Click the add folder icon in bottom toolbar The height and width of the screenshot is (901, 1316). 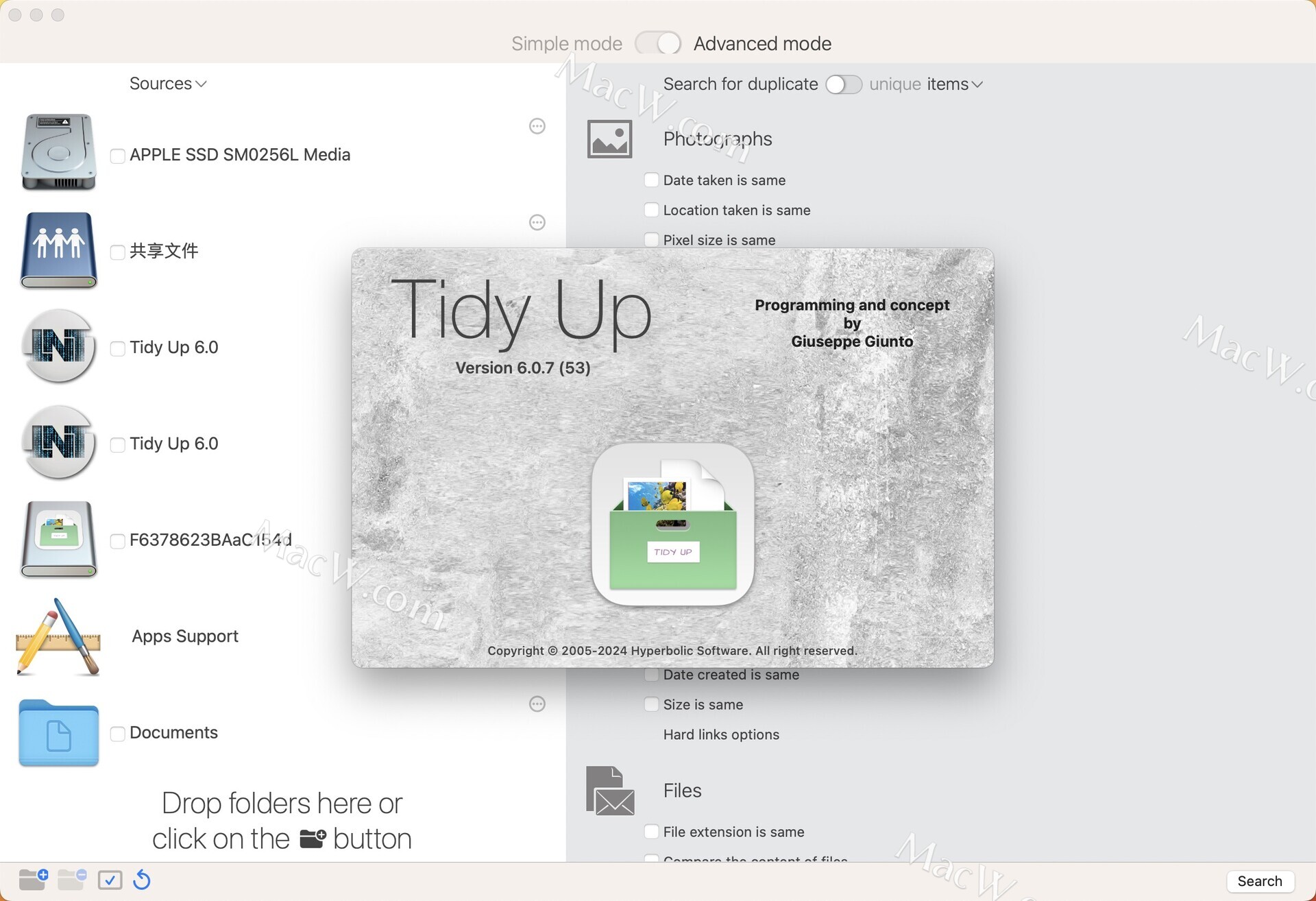33,879
